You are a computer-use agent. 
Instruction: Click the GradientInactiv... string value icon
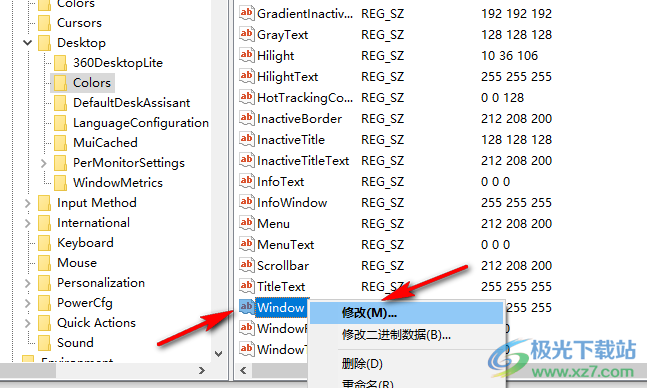click(x=247, y=13)
